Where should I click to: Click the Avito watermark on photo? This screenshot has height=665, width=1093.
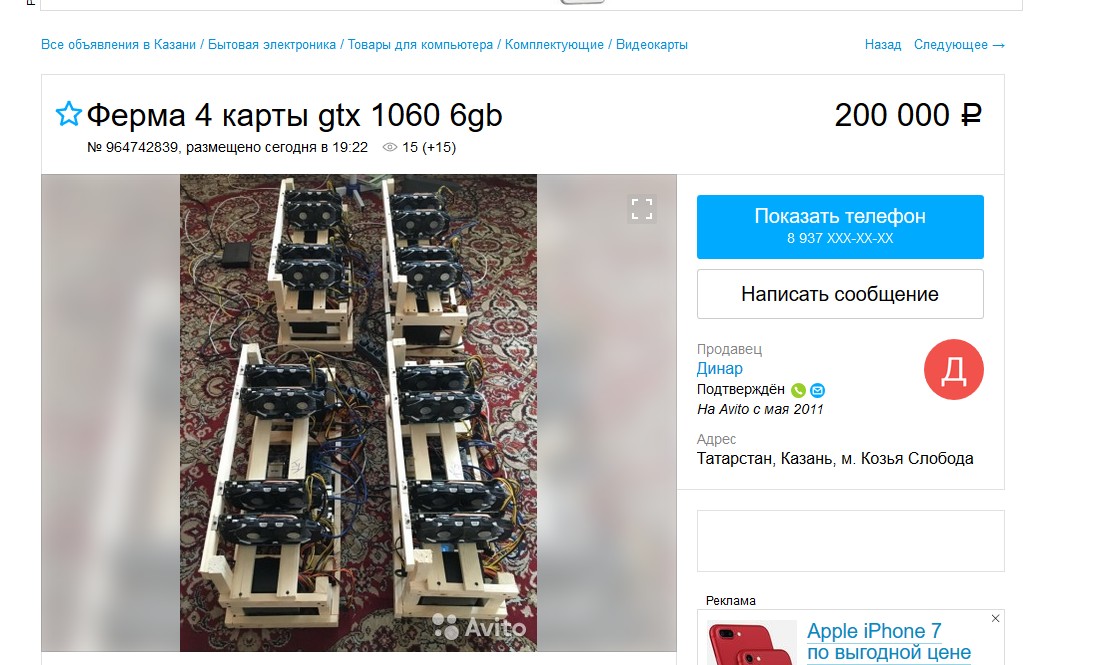(x=480, y=627)
